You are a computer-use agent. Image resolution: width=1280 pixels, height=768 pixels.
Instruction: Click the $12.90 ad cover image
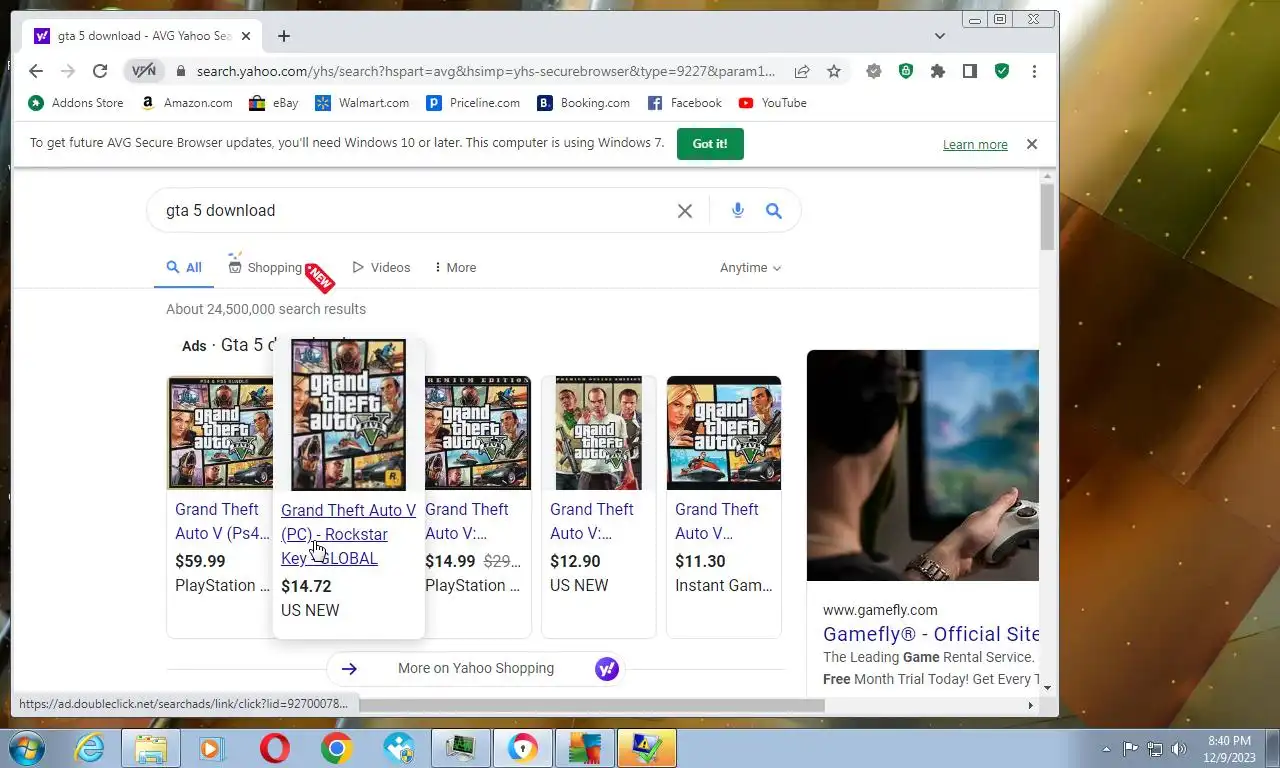pos(599,433)
